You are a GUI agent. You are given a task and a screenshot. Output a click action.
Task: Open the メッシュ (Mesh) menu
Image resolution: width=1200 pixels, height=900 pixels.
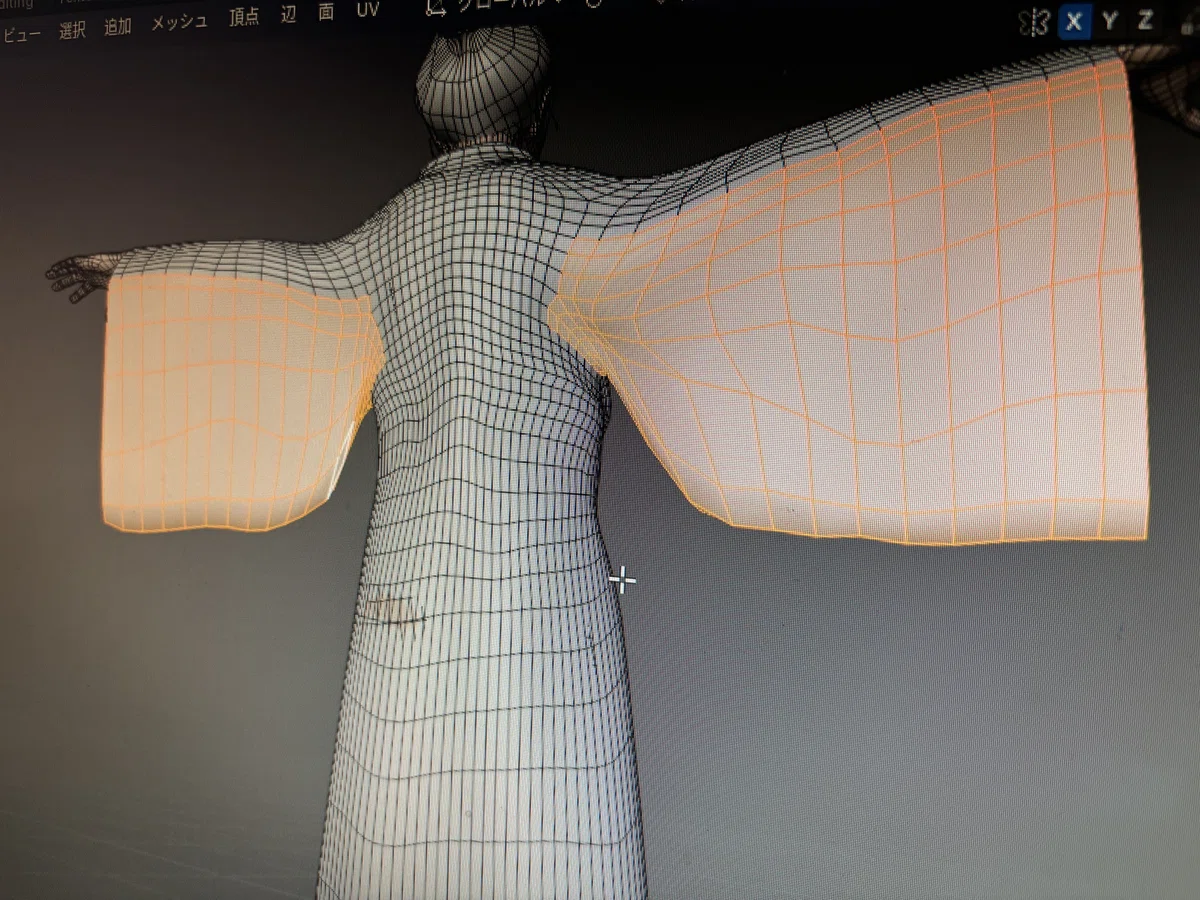click(x=180, y=22)
